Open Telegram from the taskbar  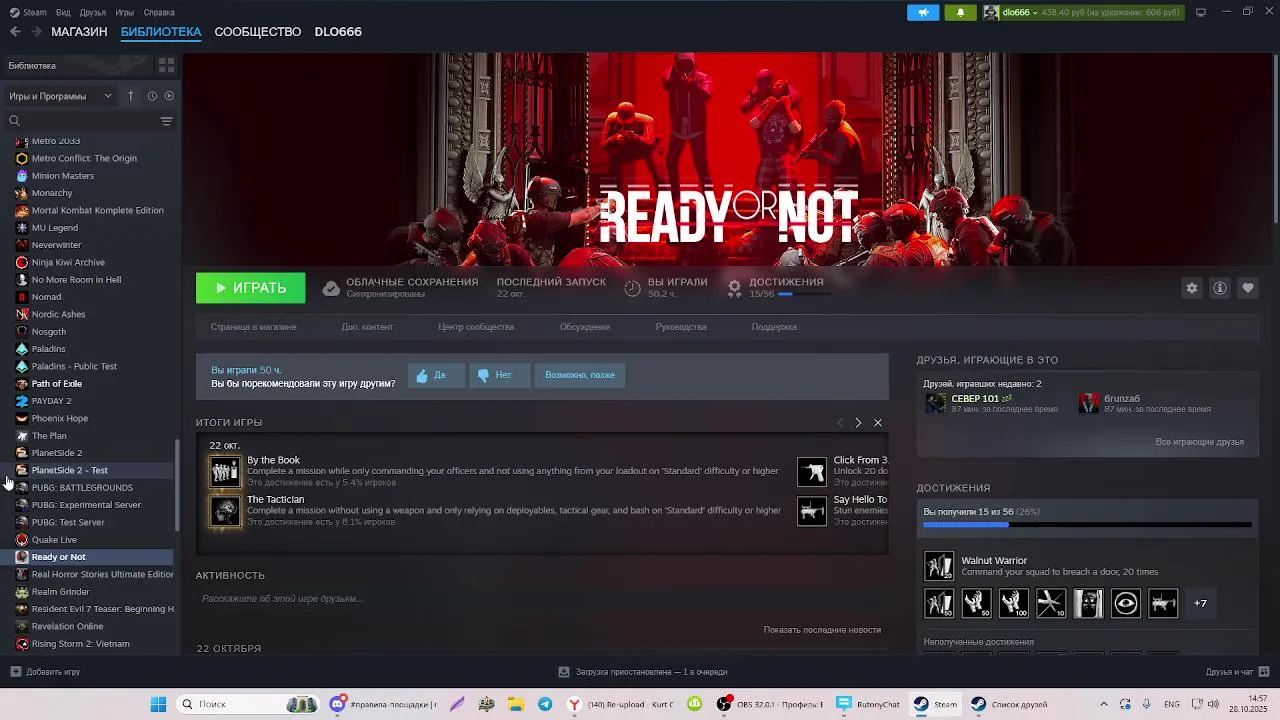pos(545,704)
